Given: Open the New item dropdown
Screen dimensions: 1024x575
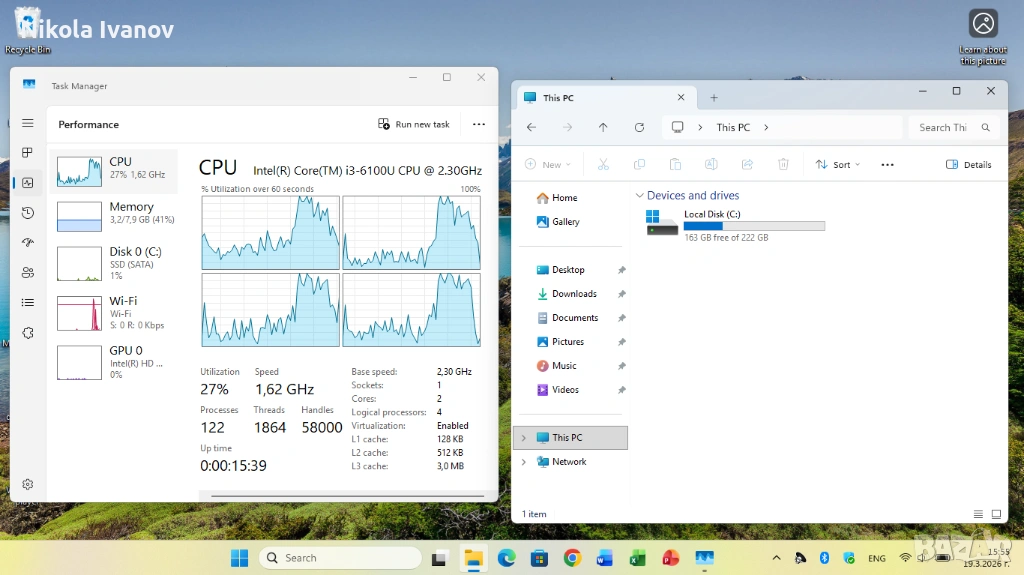Looking at the screenshot, I should [x=548, y=164].
